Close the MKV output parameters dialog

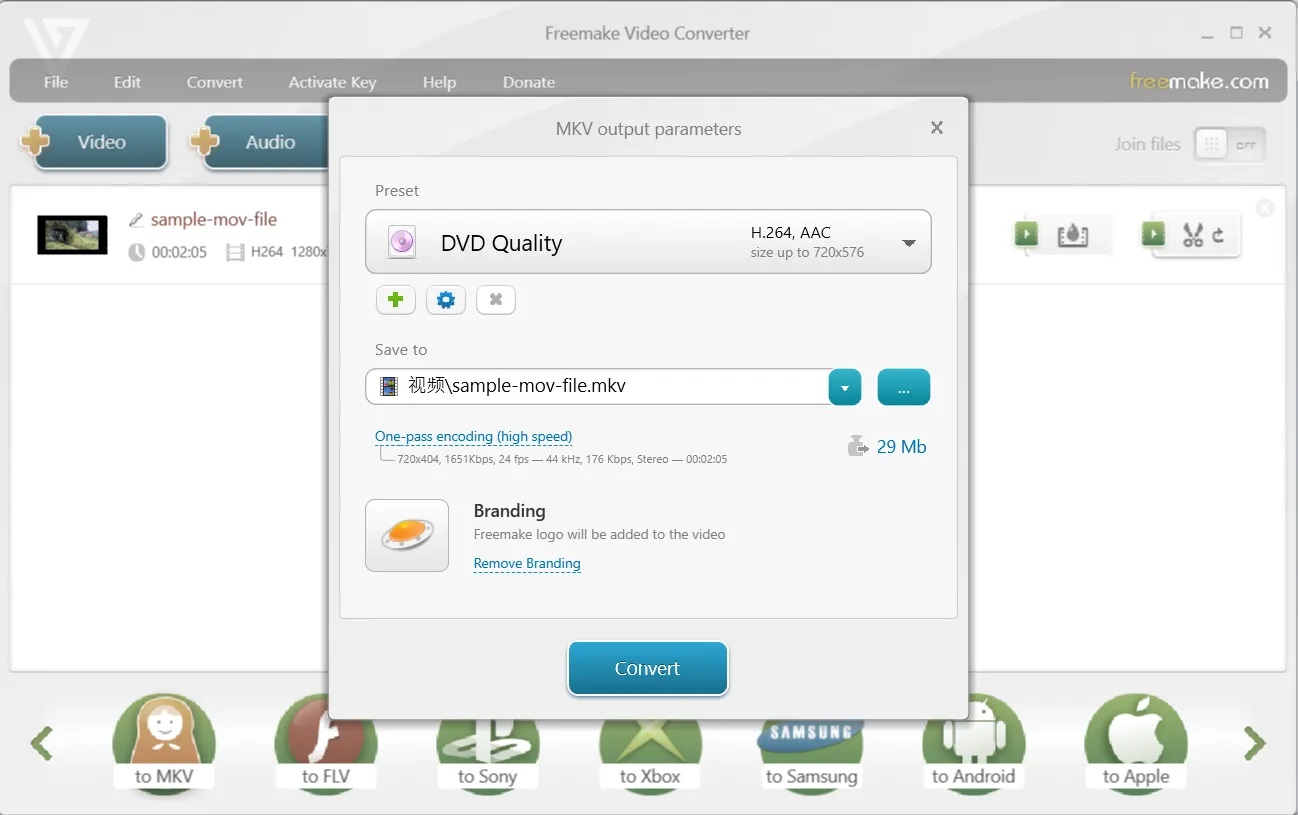tap(937, 128)
